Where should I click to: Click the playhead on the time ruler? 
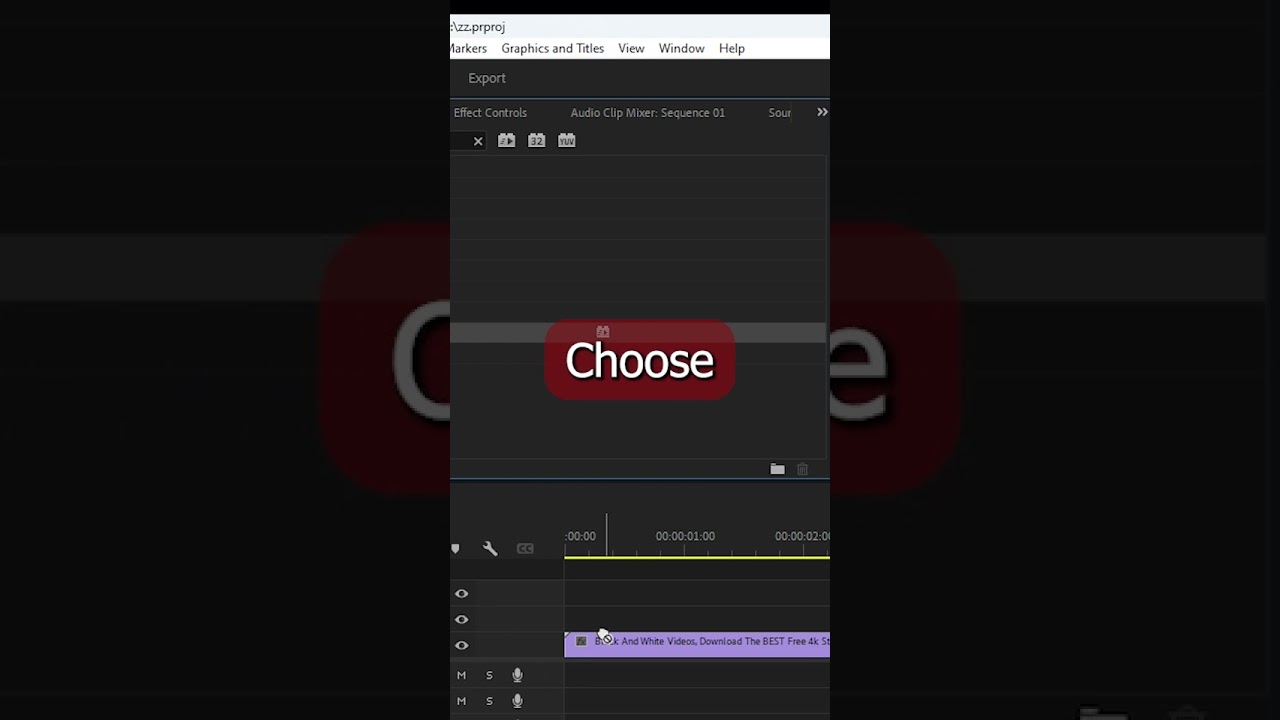606,535
